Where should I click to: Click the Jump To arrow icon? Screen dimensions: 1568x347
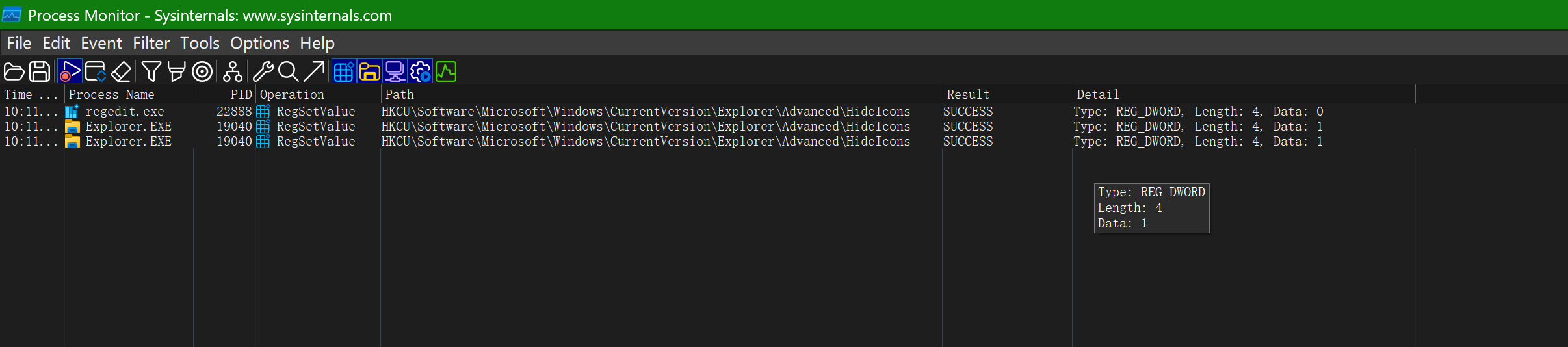(x=314, y=71)
